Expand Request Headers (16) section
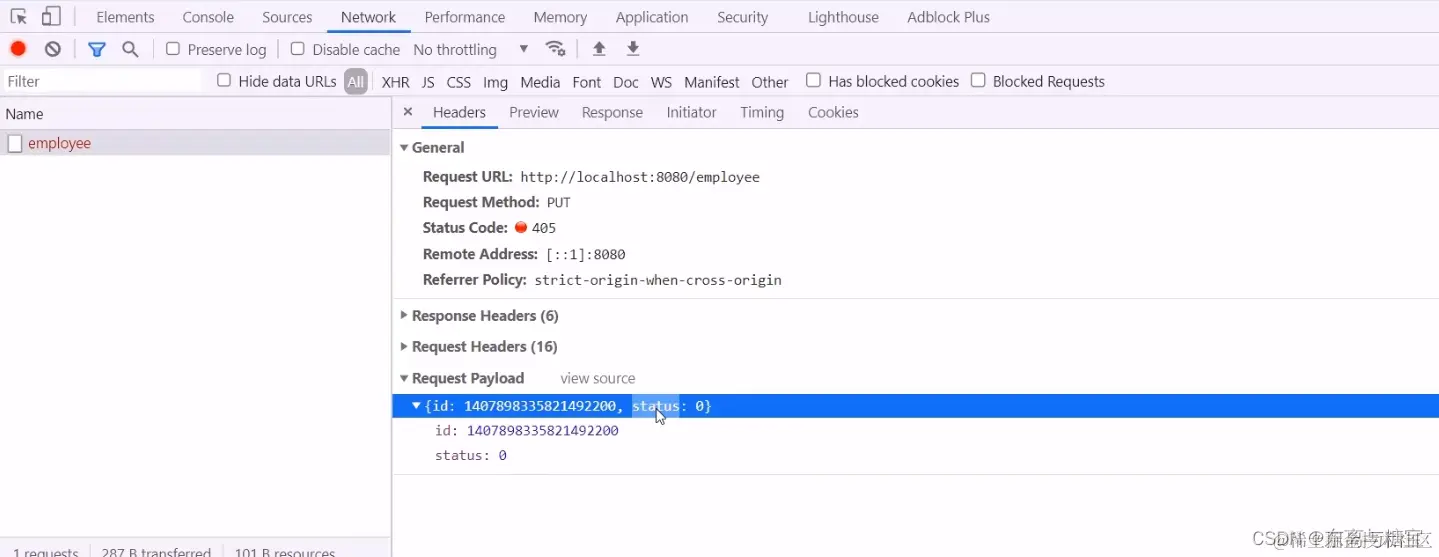Viewport: 1439px width, 557px height. click(x=404, y=346)
